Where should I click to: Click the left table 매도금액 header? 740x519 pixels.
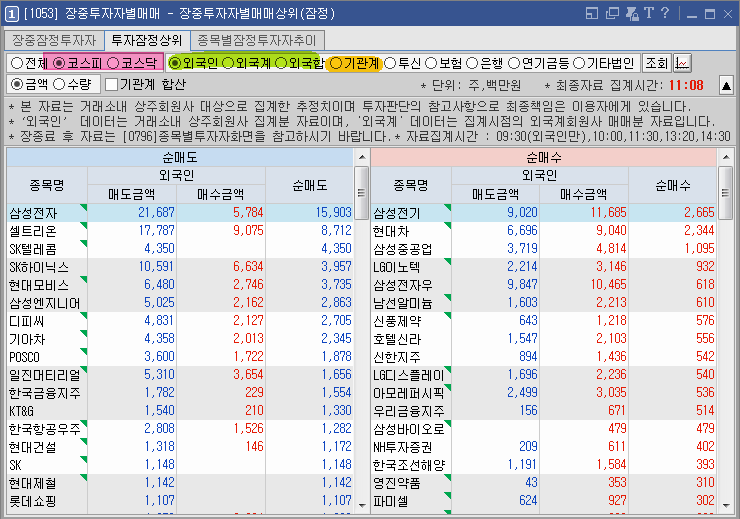tap(132, 194)
